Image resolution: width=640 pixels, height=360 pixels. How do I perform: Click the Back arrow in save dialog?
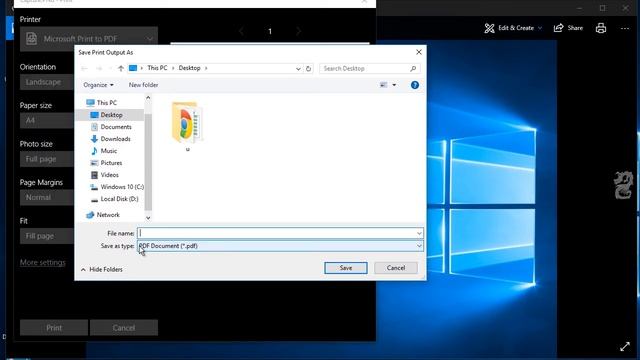[84, 69]
